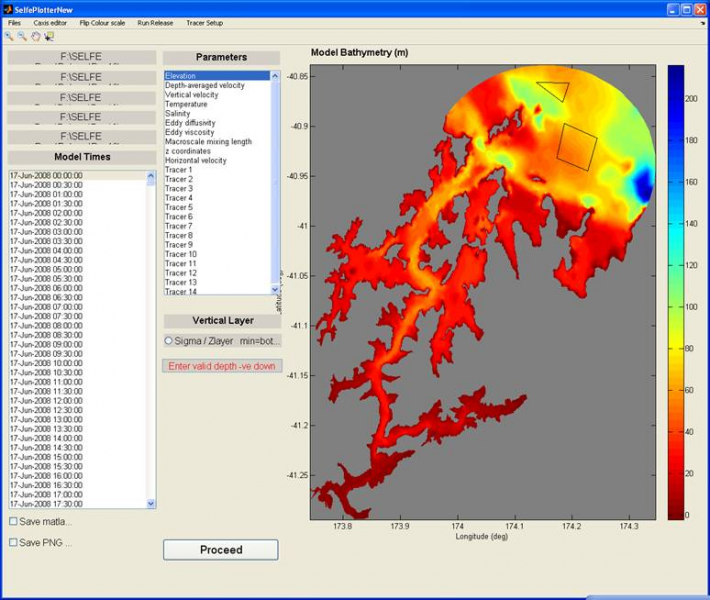Open the Tracer Setup menu
710x600 pixels.
(x=204, y=22)
